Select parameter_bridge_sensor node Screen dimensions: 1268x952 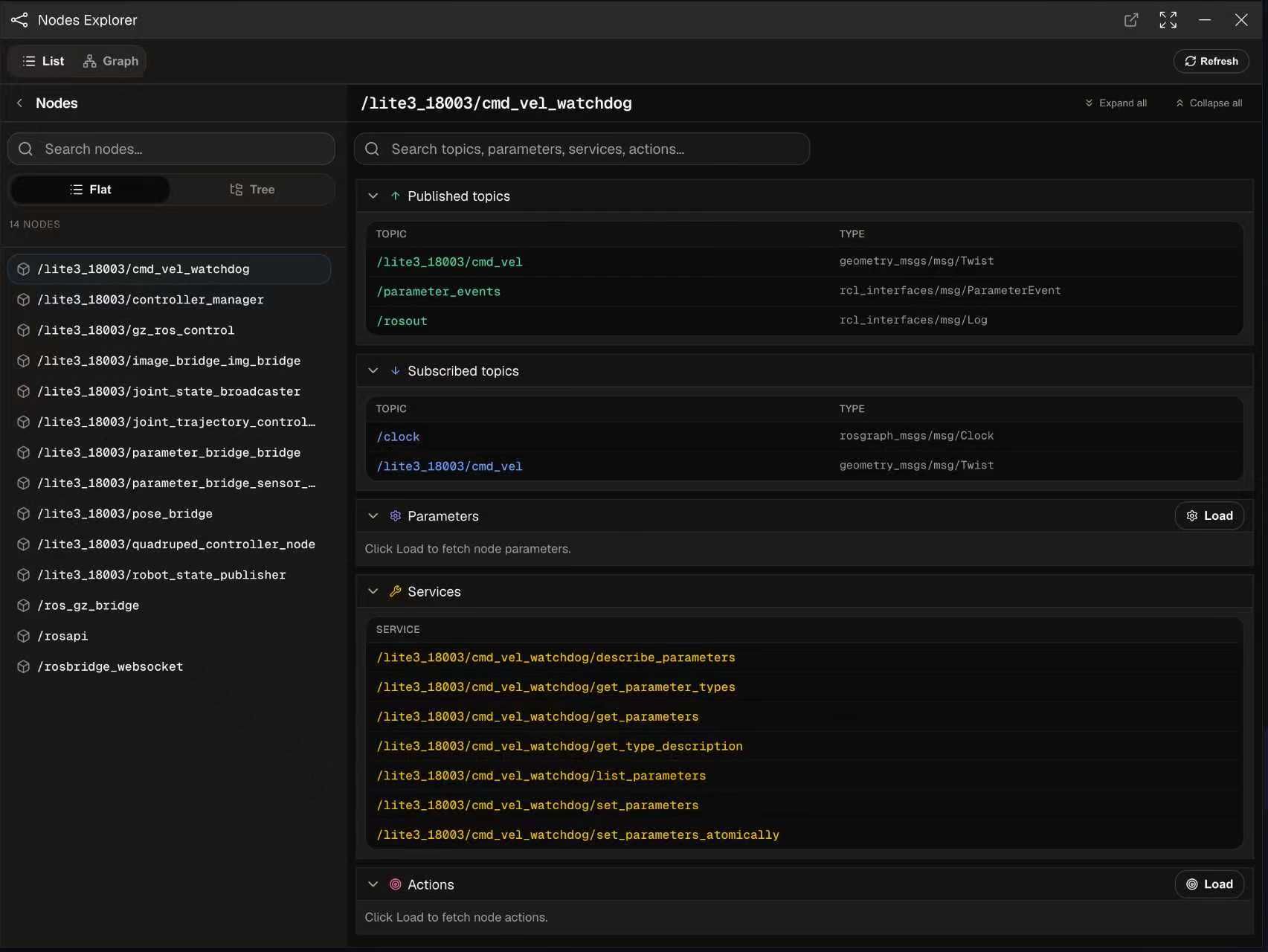coord(170,483)
